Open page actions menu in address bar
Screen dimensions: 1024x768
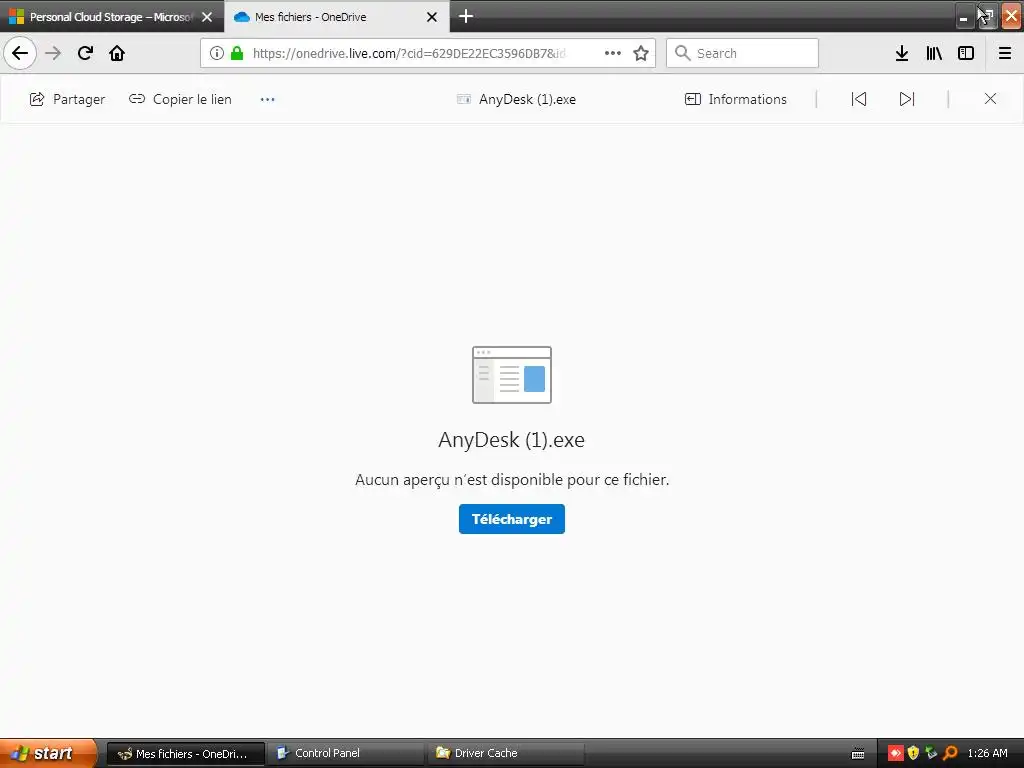(613, 53)
